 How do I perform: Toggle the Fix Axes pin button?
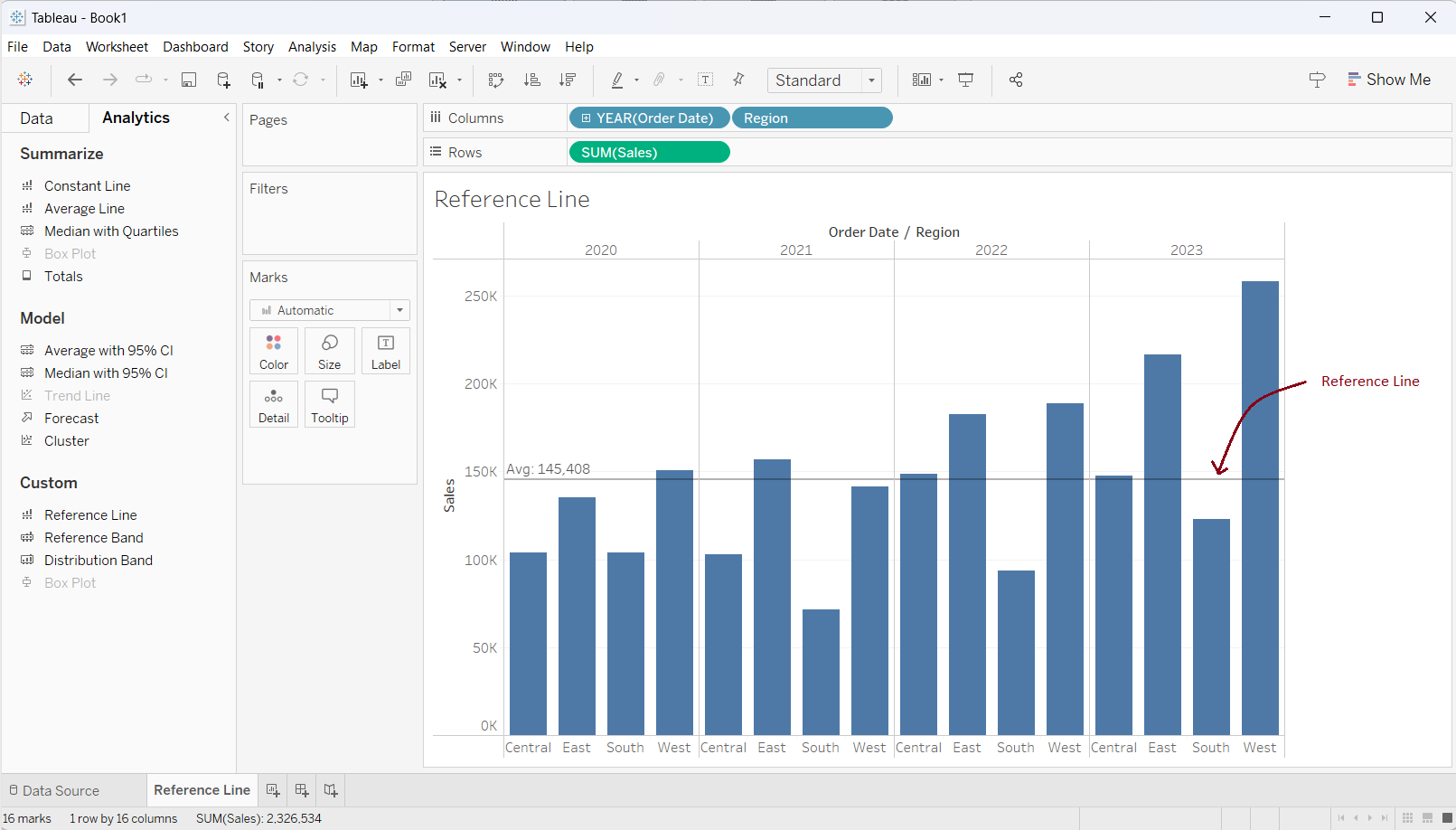[738, 80]
